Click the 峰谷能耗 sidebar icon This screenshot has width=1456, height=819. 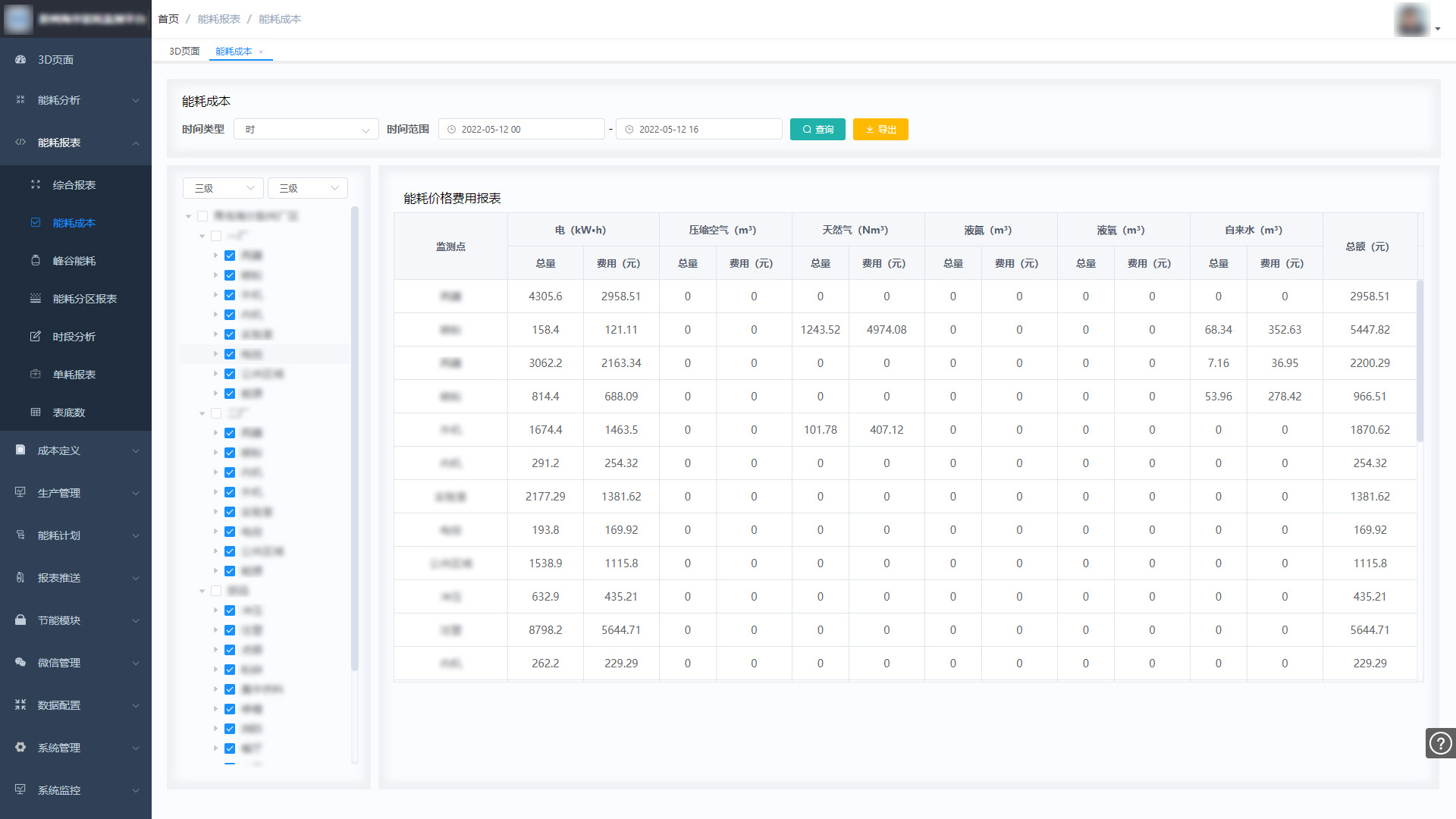click(x=35, y=260)
